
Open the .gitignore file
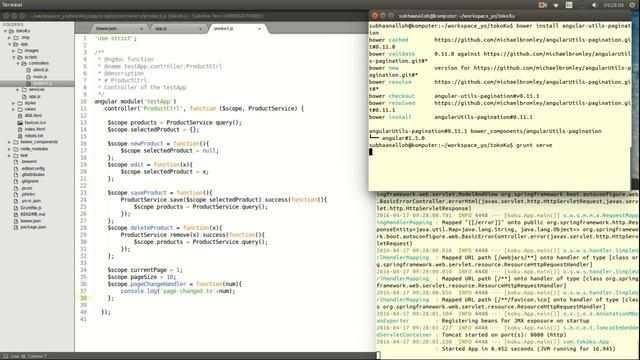29,181
